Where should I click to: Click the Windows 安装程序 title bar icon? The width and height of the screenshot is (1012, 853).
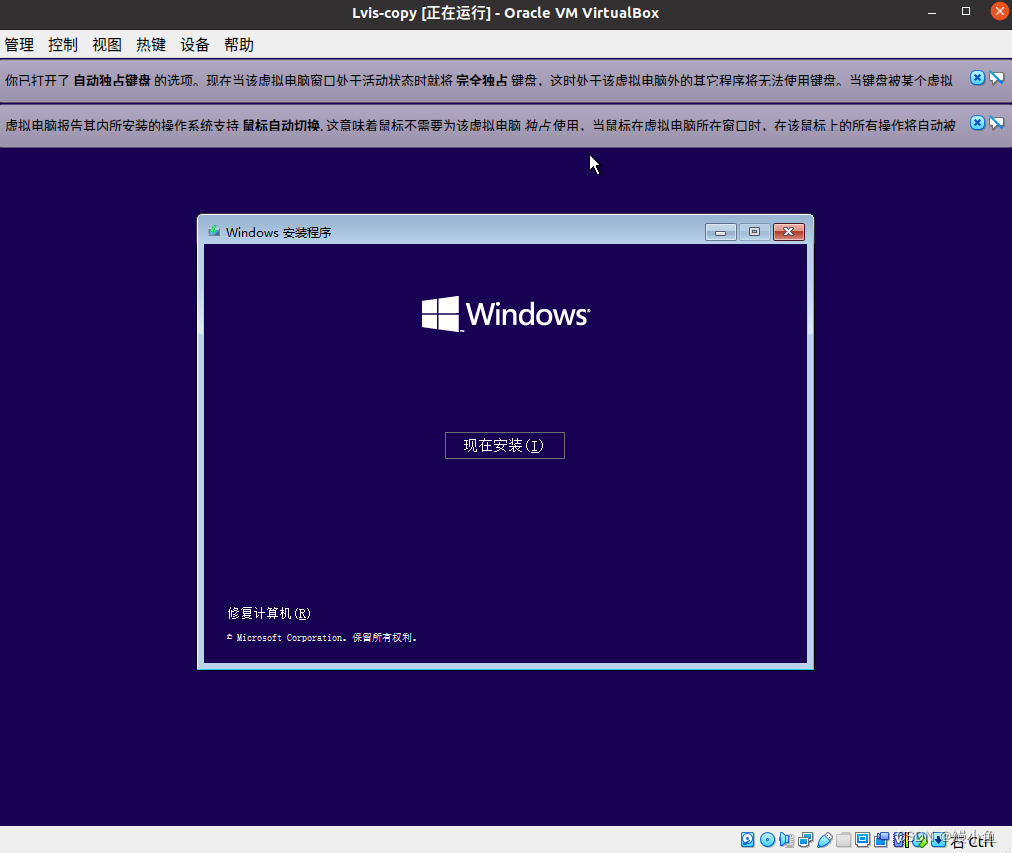tap(214, 231)
